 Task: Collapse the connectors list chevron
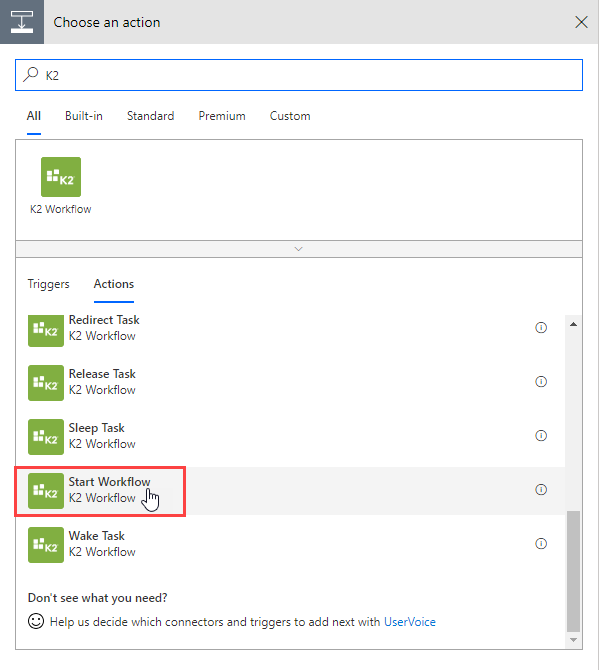tap(299, 249)
